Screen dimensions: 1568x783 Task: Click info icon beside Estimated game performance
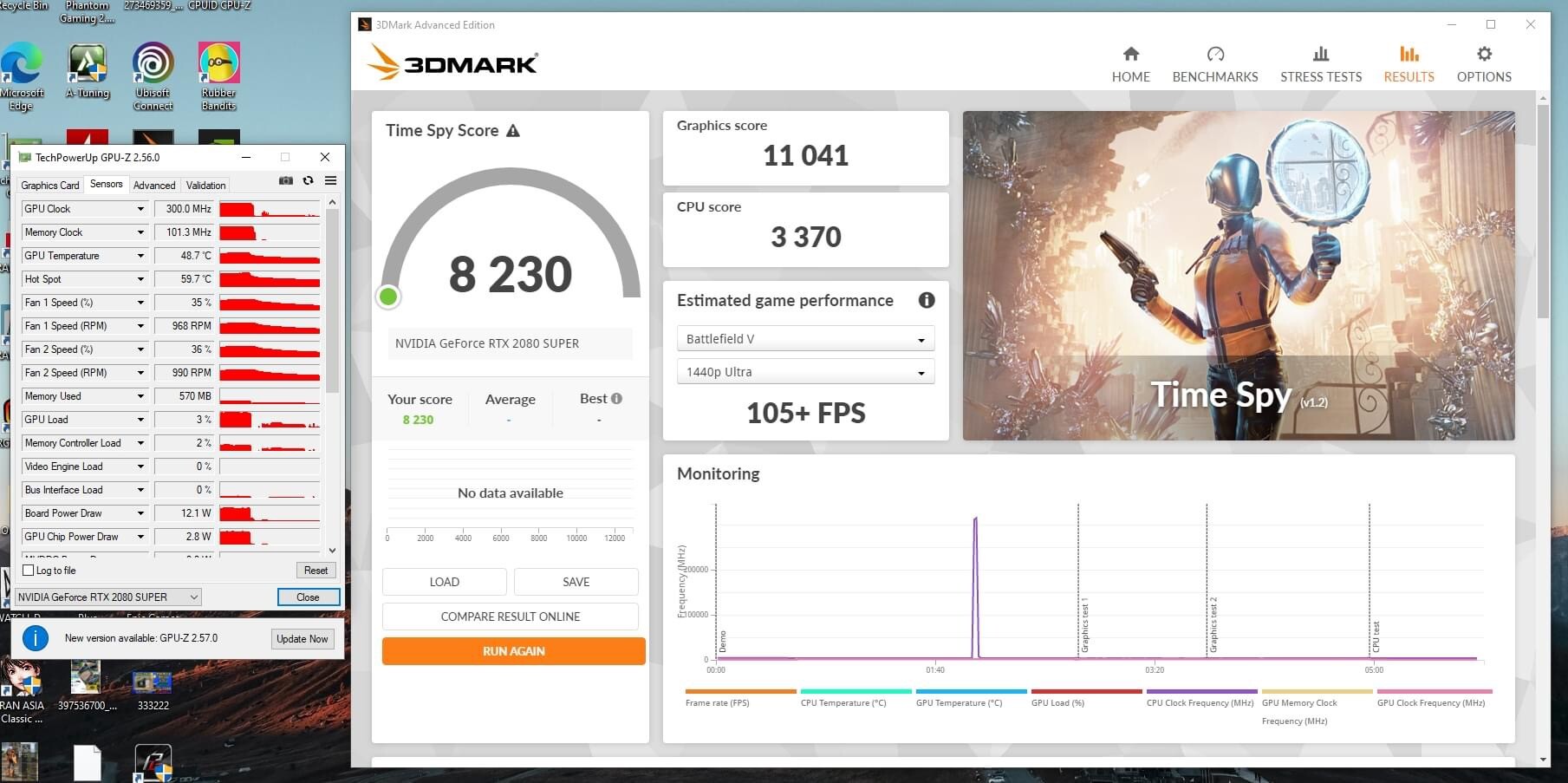926,300
